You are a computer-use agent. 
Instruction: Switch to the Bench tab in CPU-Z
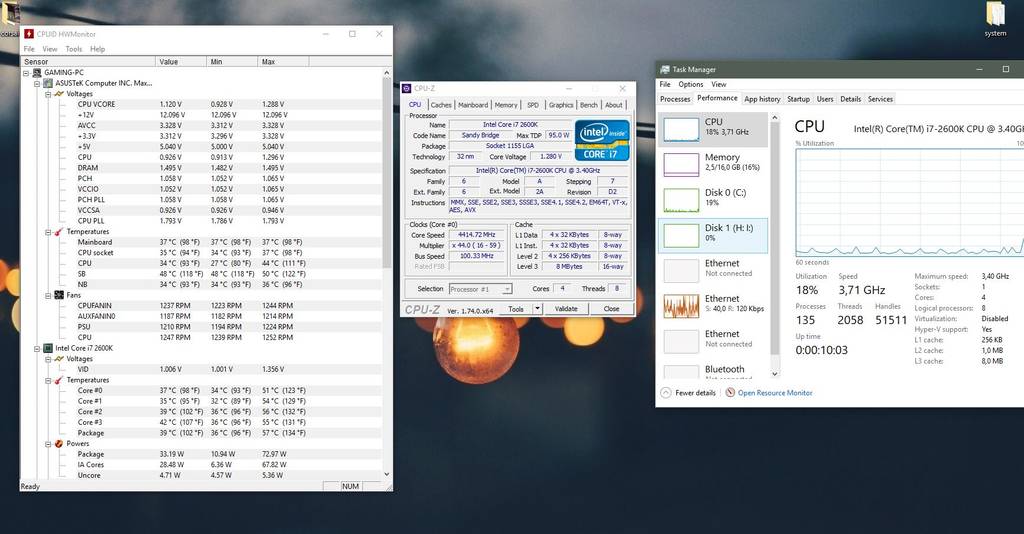tap(588, 105)
